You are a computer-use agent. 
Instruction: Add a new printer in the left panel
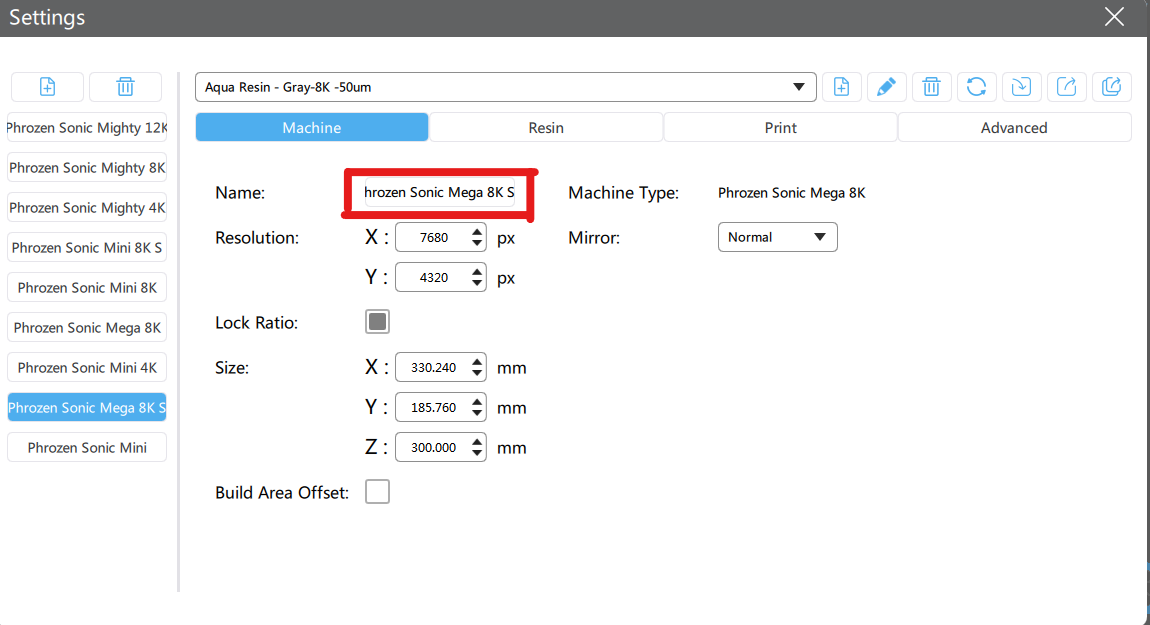[x=47, y=87]
